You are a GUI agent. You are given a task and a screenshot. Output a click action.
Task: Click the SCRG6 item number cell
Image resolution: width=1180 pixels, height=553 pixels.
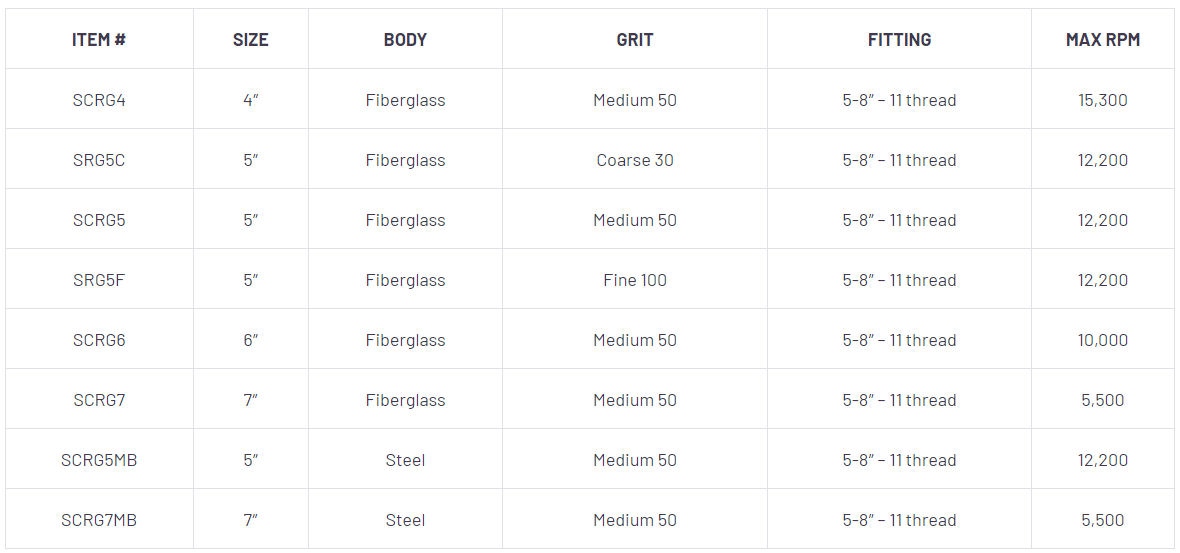click(x=99, y=340)
